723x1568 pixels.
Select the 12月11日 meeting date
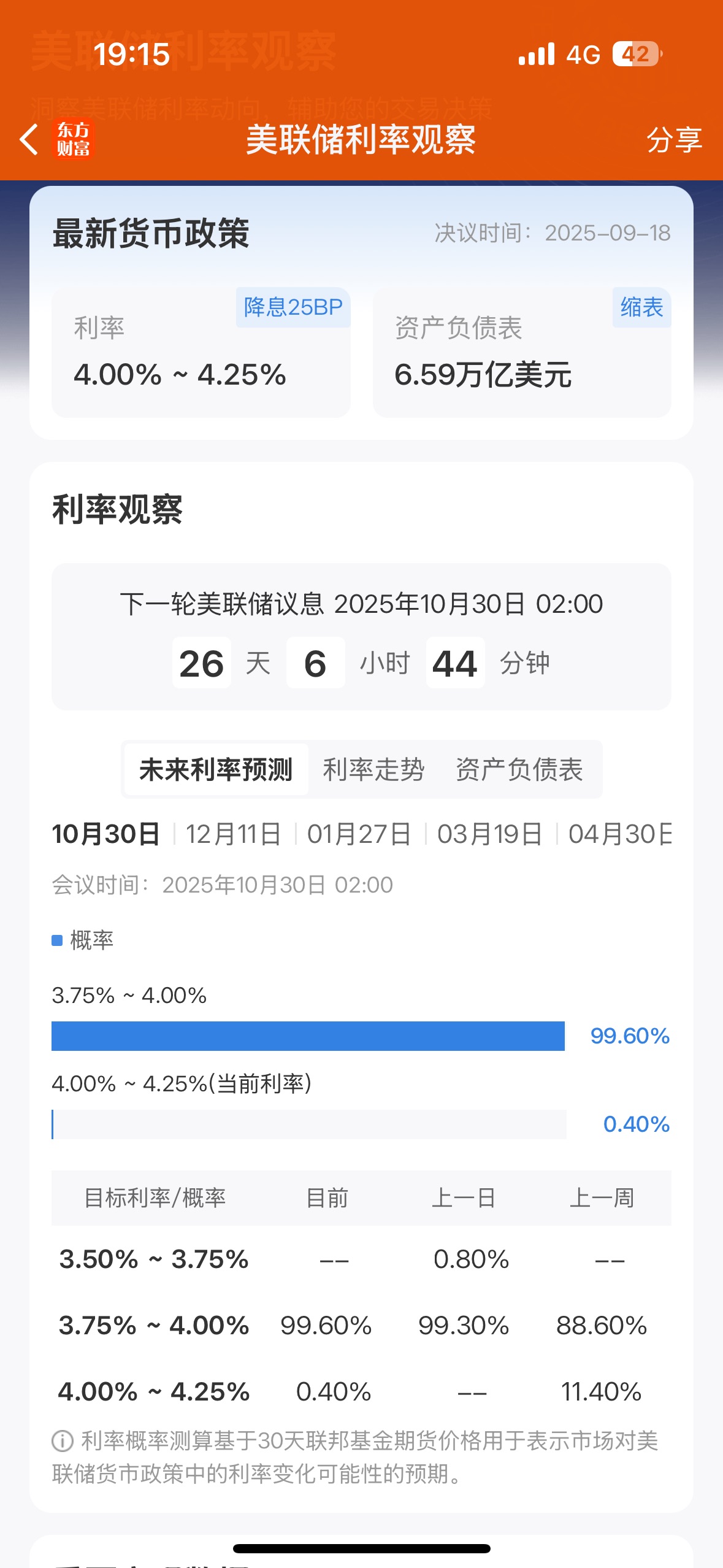[233, 834]
